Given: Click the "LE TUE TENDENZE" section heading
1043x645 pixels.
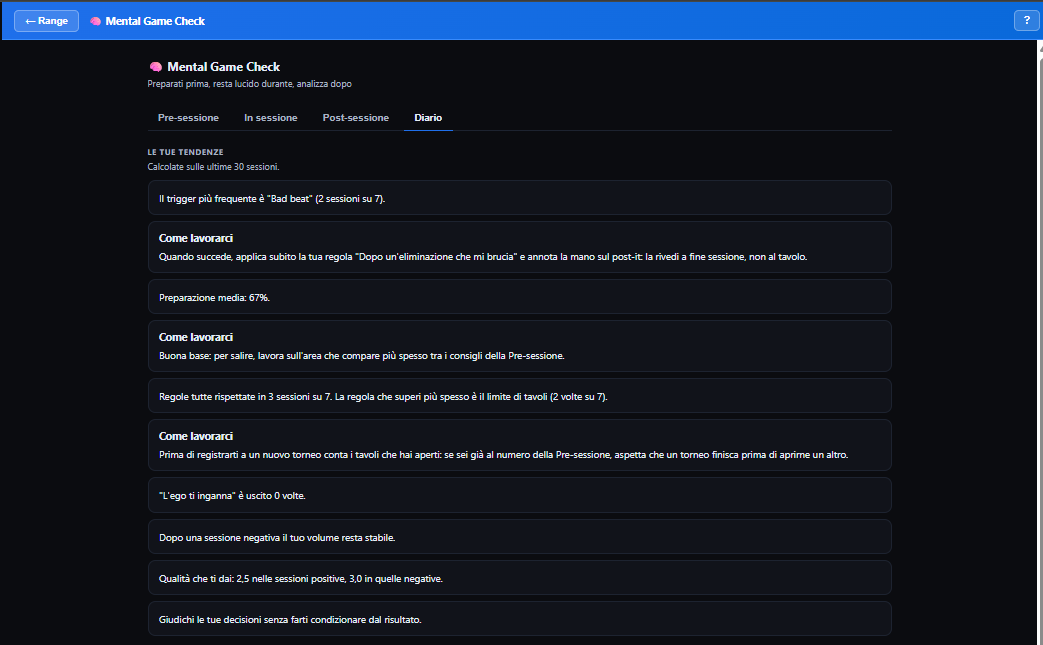Looking at the screenshot, I should point(186,152).
